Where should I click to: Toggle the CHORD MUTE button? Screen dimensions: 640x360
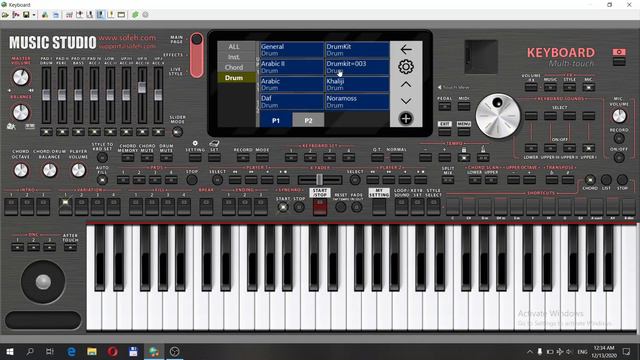pos(147,158)
